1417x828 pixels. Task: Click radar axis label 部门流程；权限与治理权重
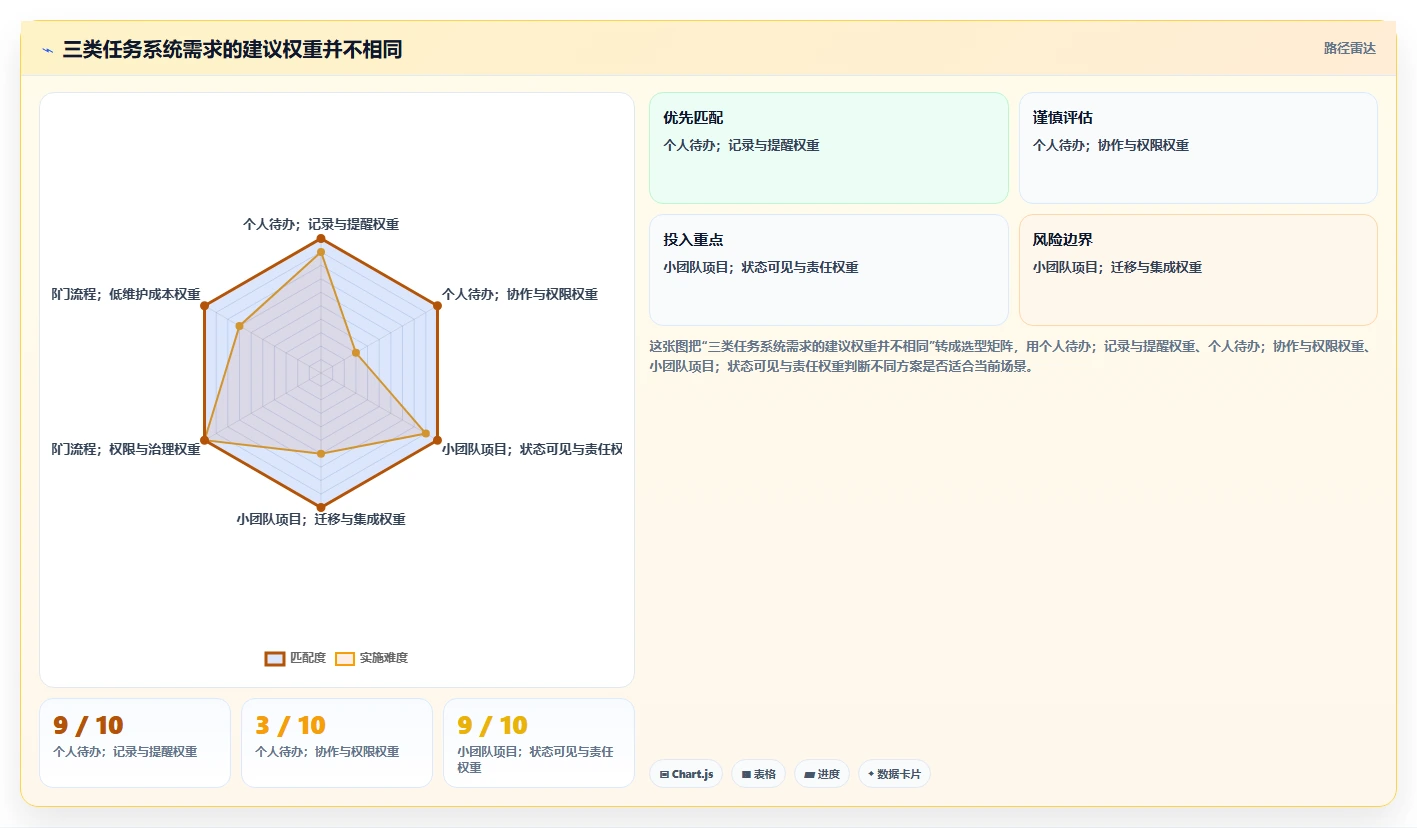pos(126,449)
